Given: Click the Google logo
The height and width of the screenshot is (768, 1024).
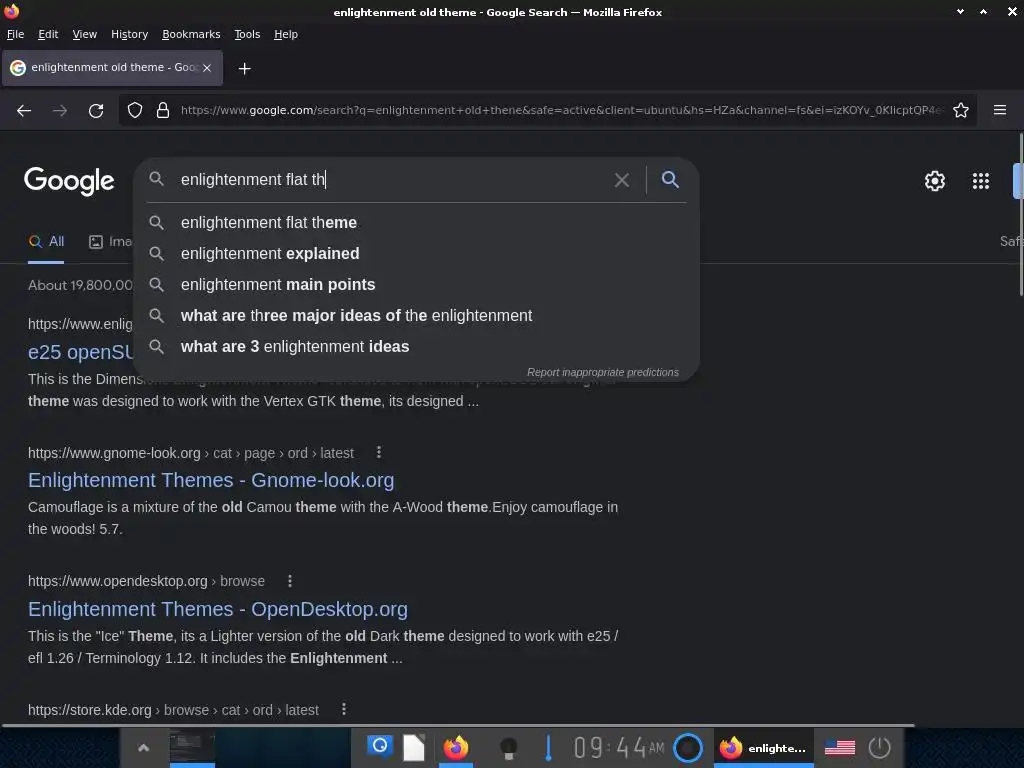Looking at the screenshot, I should [x=69, y=180].
